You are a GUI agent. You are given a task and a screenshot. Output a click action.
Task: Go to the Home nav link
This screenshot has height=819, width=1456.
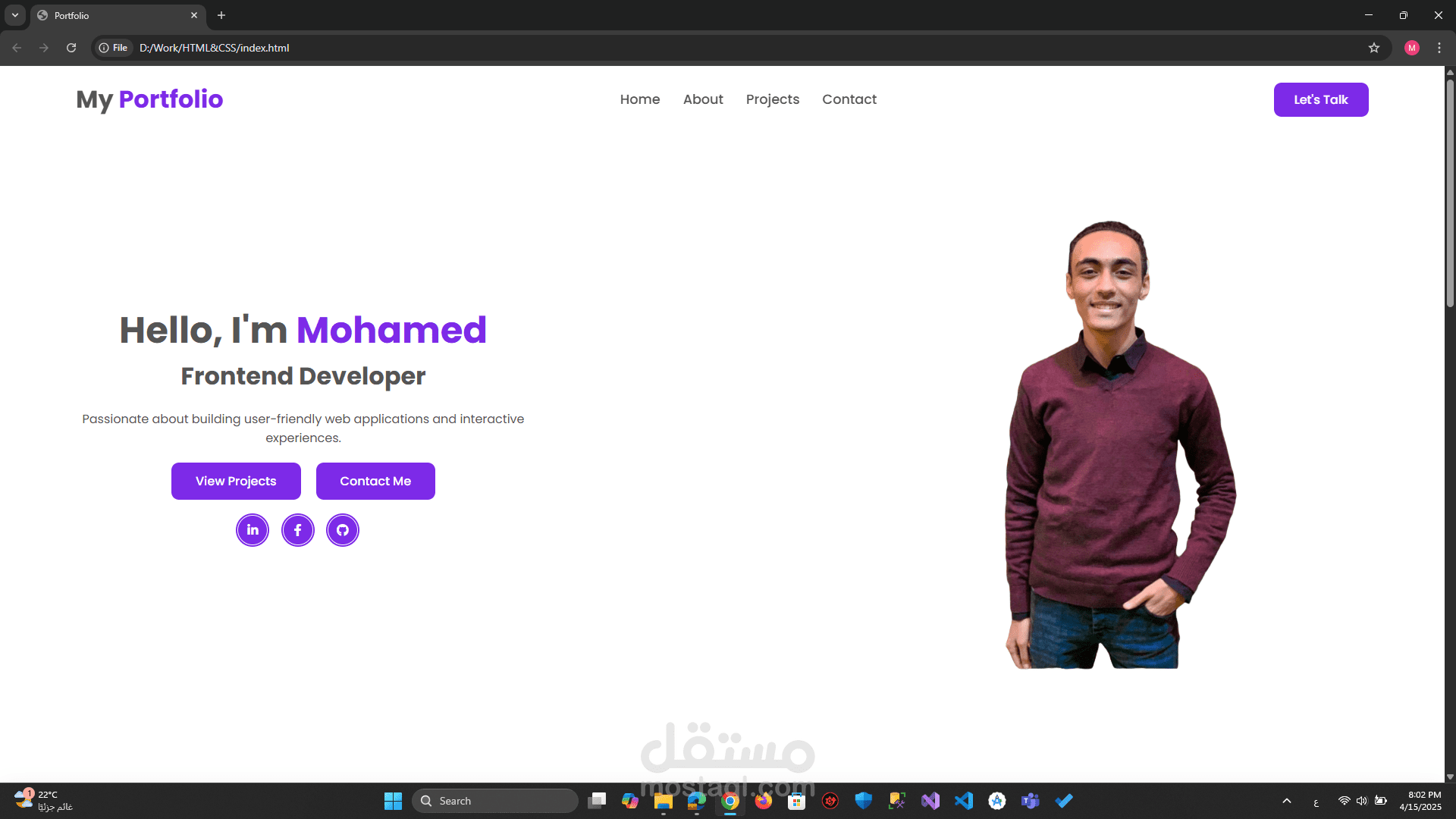(640, 99)
